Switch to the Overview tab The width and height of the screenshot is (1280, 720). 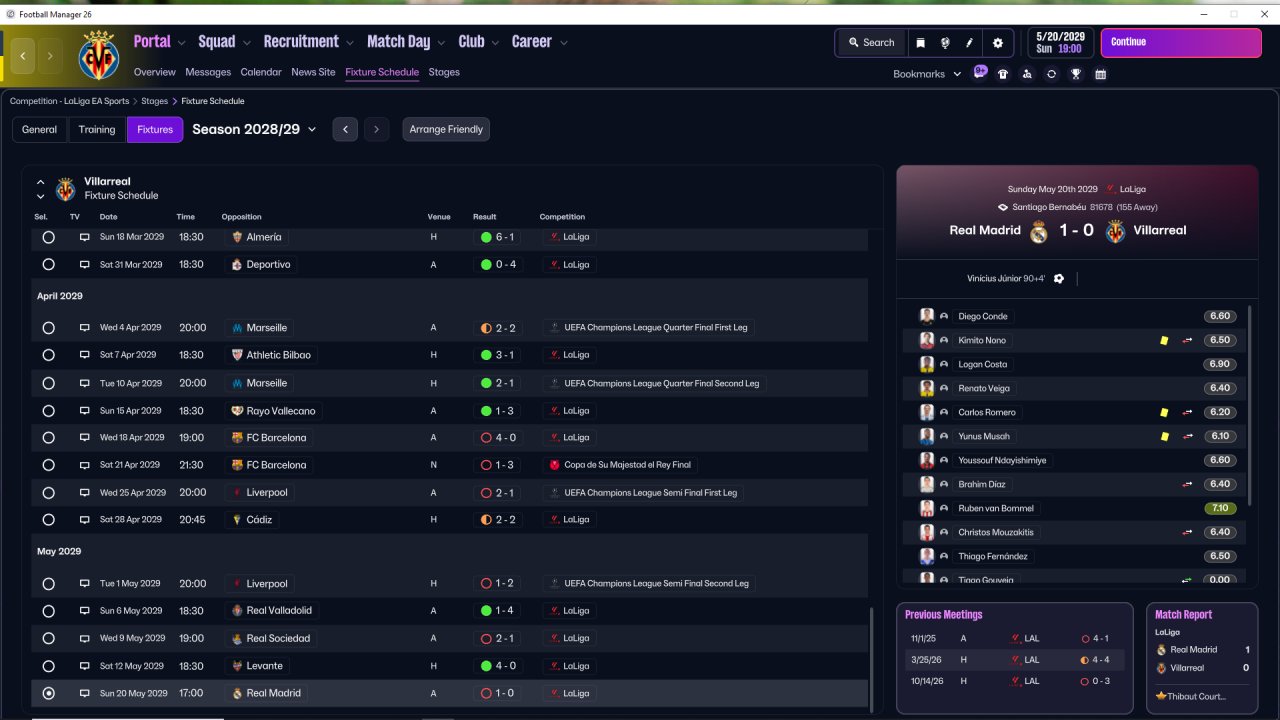pyautogui.click(x=155, y=72)
